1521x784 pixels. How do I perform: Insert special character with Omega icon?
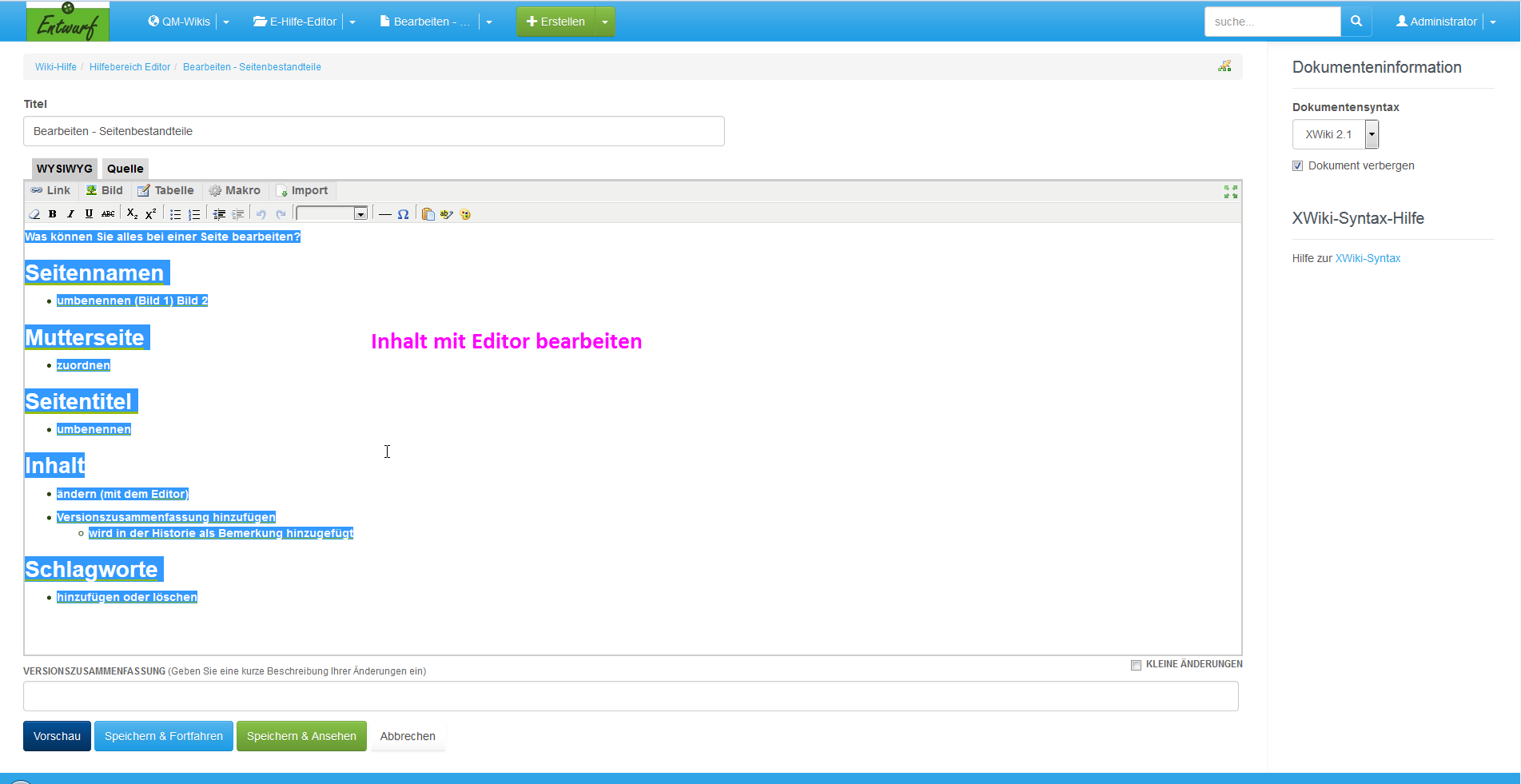tap(403, 214)
